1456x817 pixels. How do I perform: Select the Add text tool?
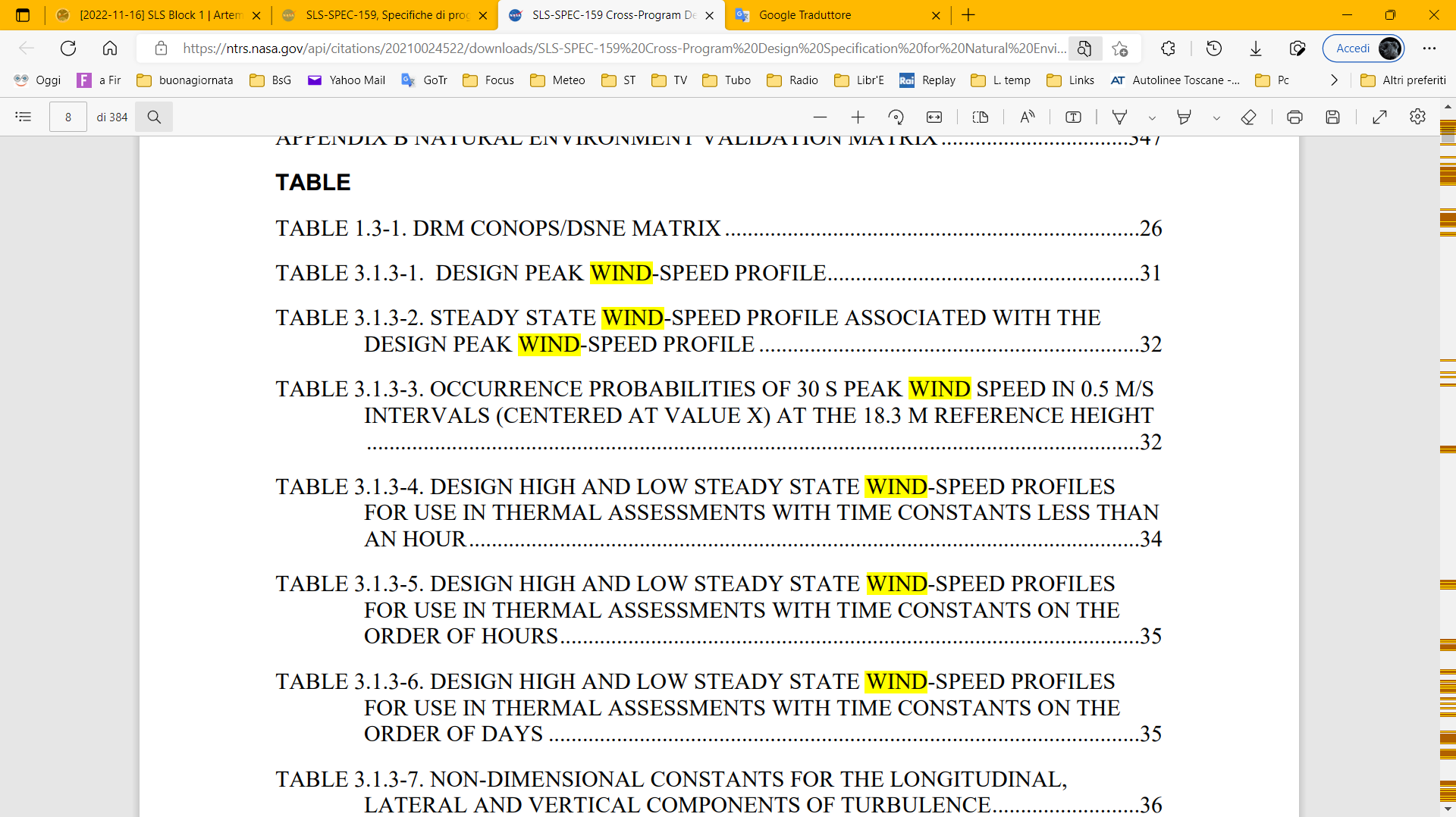point(1073,117)
